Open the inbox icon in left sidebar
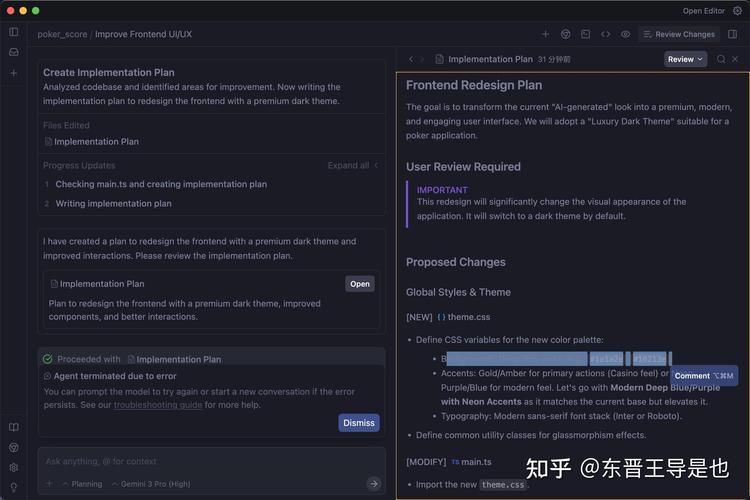The width and height of the screenshot is (750, 500). 14,52
